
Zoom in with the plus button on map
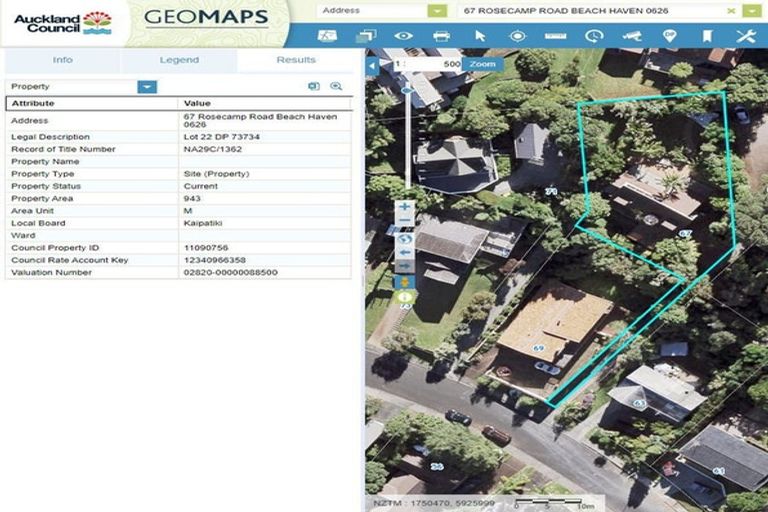pyautogui.click(x=405, y=207)
